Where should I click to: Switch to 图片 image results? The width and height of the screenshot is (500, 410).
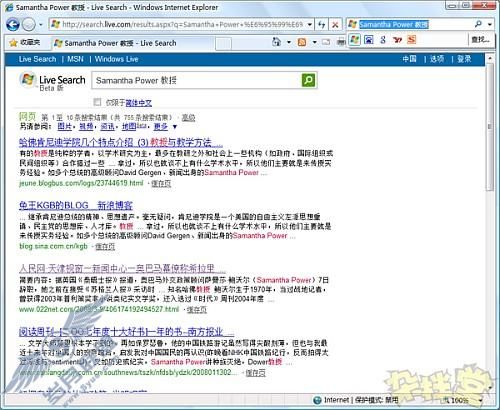pyautogui.click(x=65, y=126)
